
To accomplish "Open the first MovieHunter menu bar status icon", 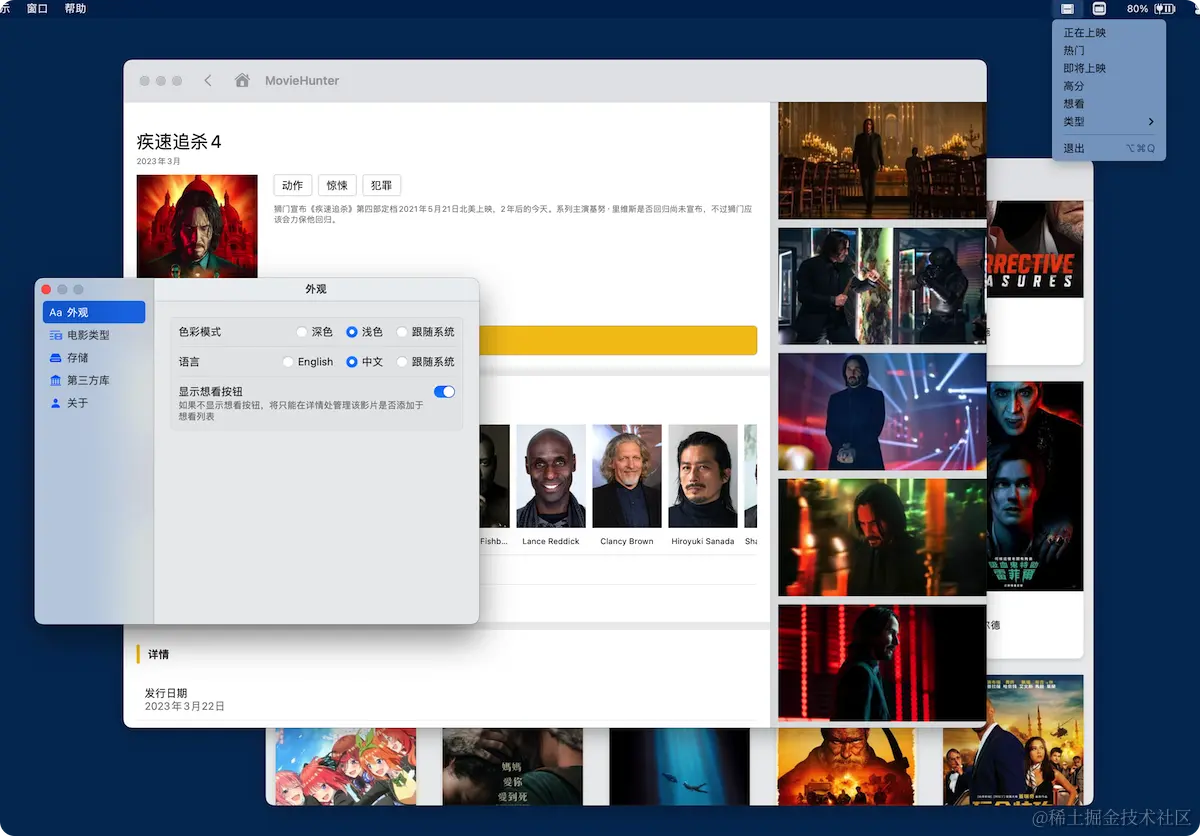I will 1068,8.
